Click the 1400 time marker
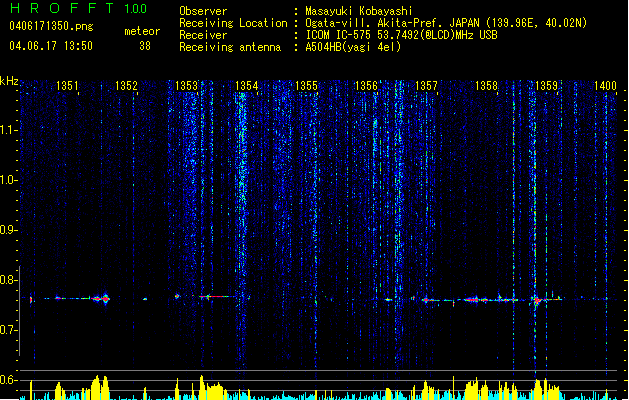 coord(605,86)
